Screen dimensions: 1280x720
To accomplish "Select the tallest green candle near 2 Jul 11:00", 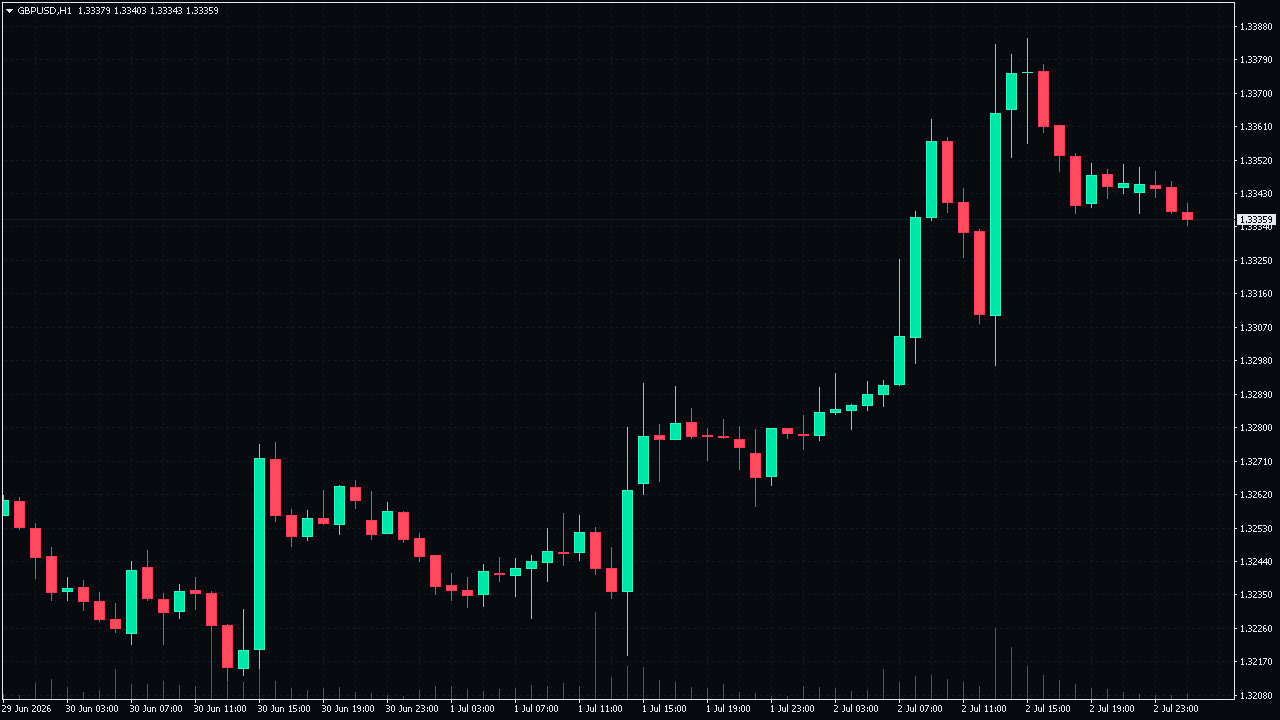I will 995,214.
